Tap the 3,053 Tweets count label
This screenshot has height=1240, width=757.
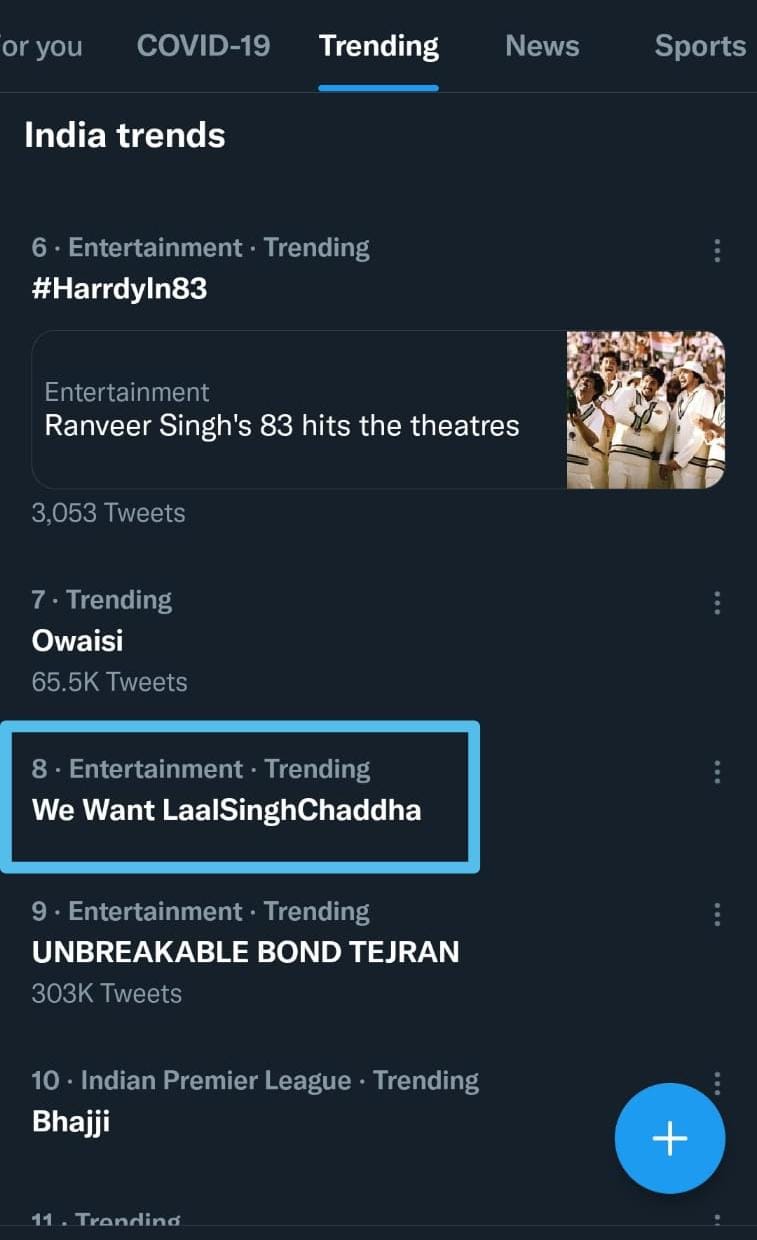108,513
